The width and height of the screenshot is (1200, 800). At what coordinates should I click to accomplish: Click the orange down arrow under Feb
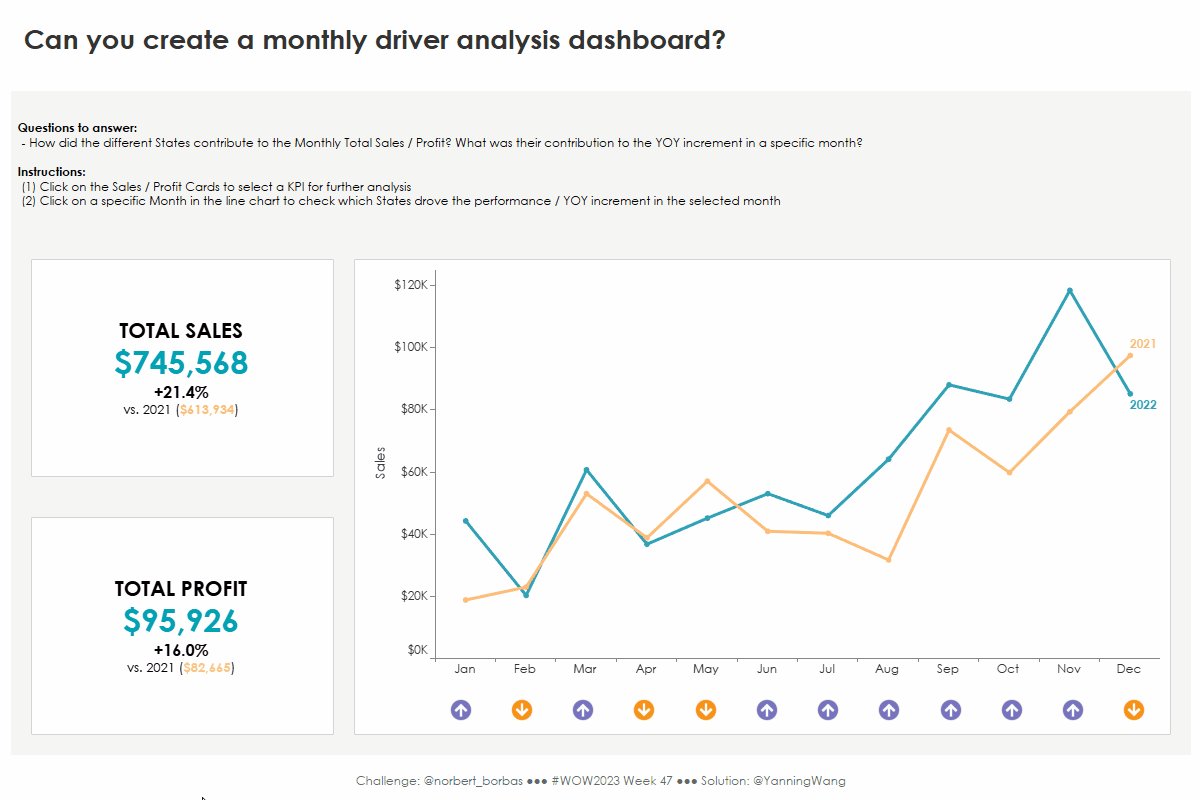[x=522, y=710]
